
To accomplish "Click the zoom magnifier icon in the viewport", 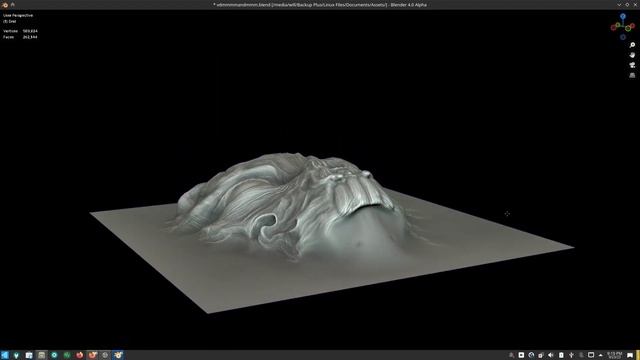I will click(632, 45).
